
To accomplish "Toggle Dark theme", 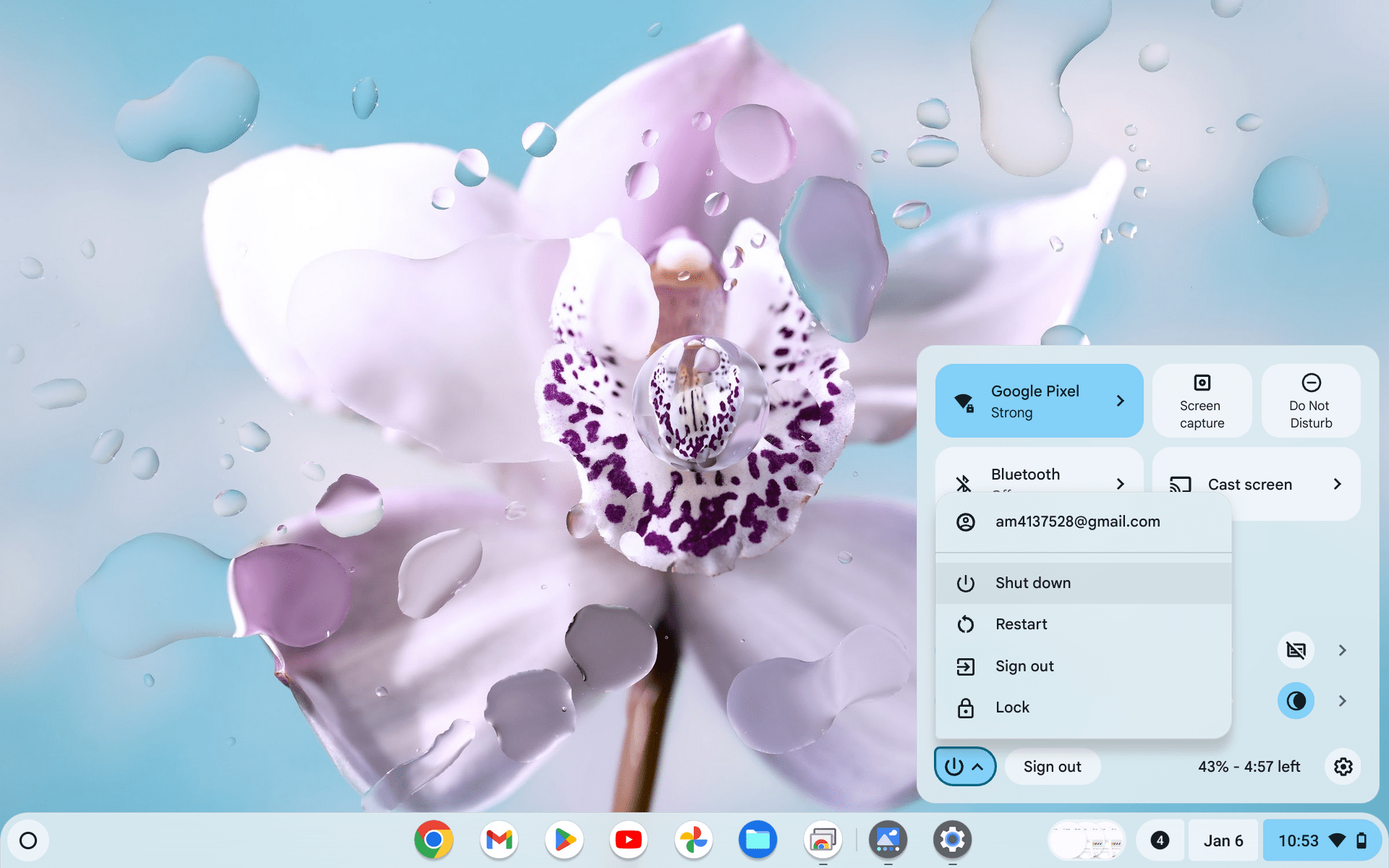I will click(x=1296, y=700).
